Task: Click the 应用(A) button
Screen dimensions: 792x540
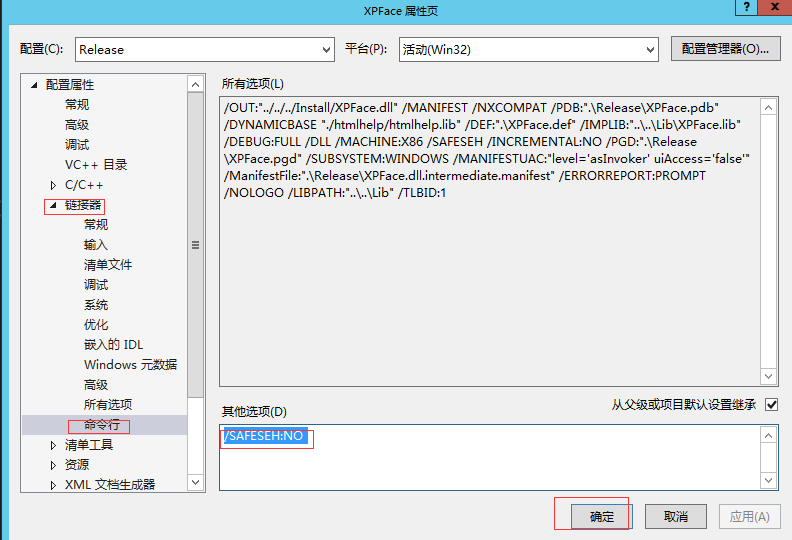Action: click(x=750, y=517)
